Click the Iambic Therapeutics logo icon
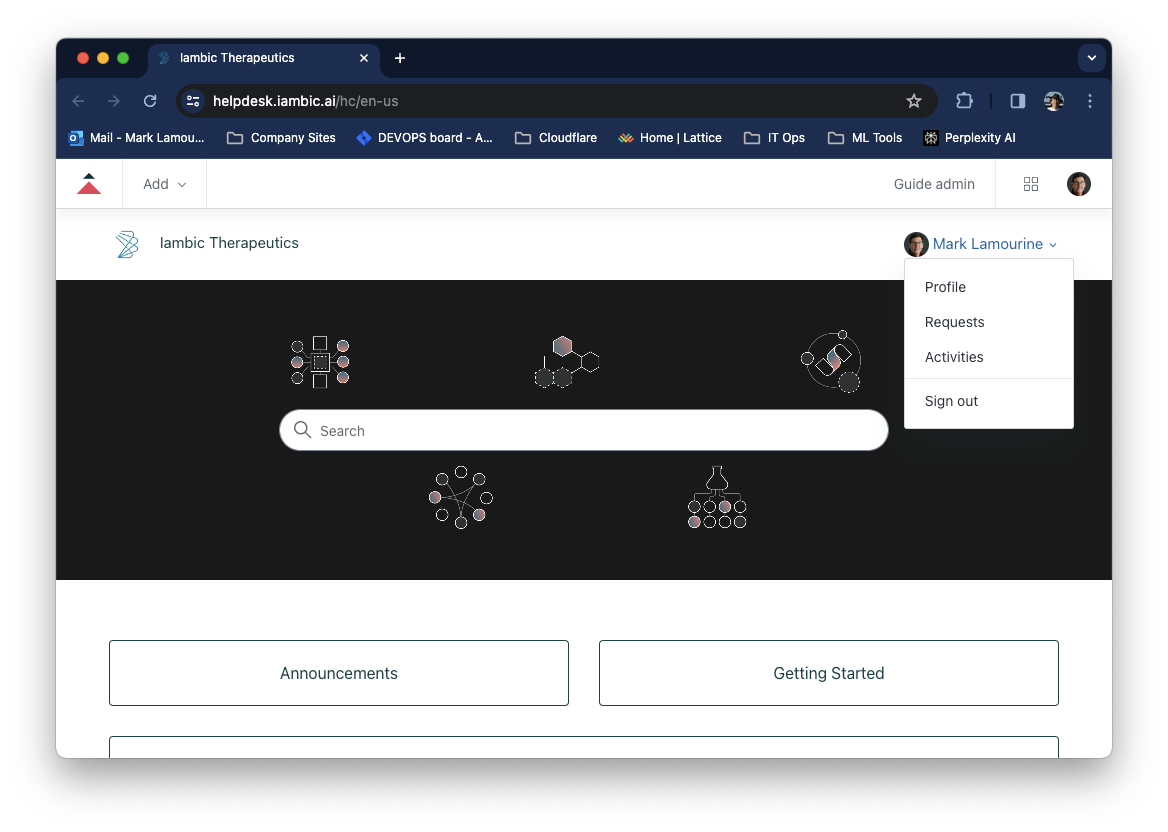The height and width of the screenshot is (832, 1168). click(127, 244)
